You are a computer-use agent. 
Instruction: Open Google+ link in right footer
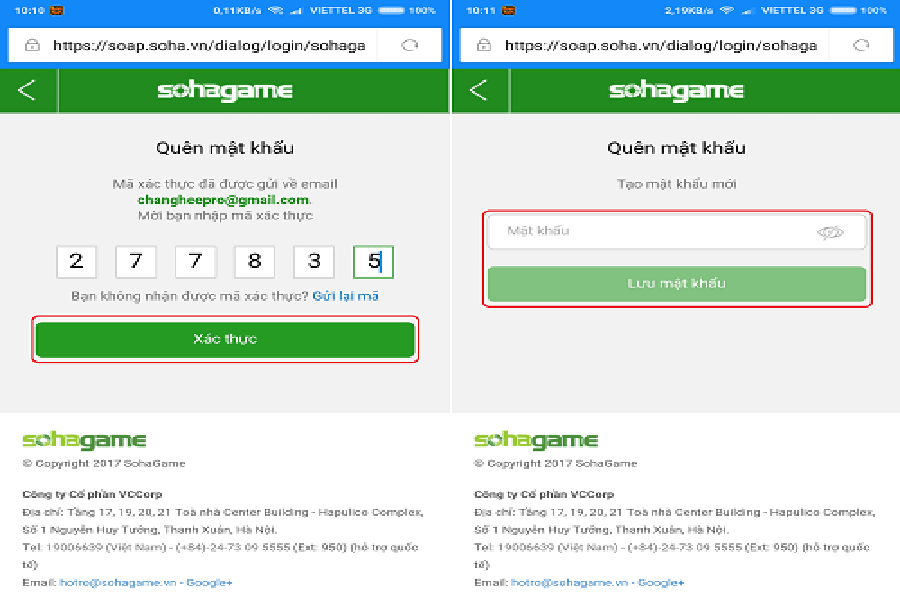point(661,582)
